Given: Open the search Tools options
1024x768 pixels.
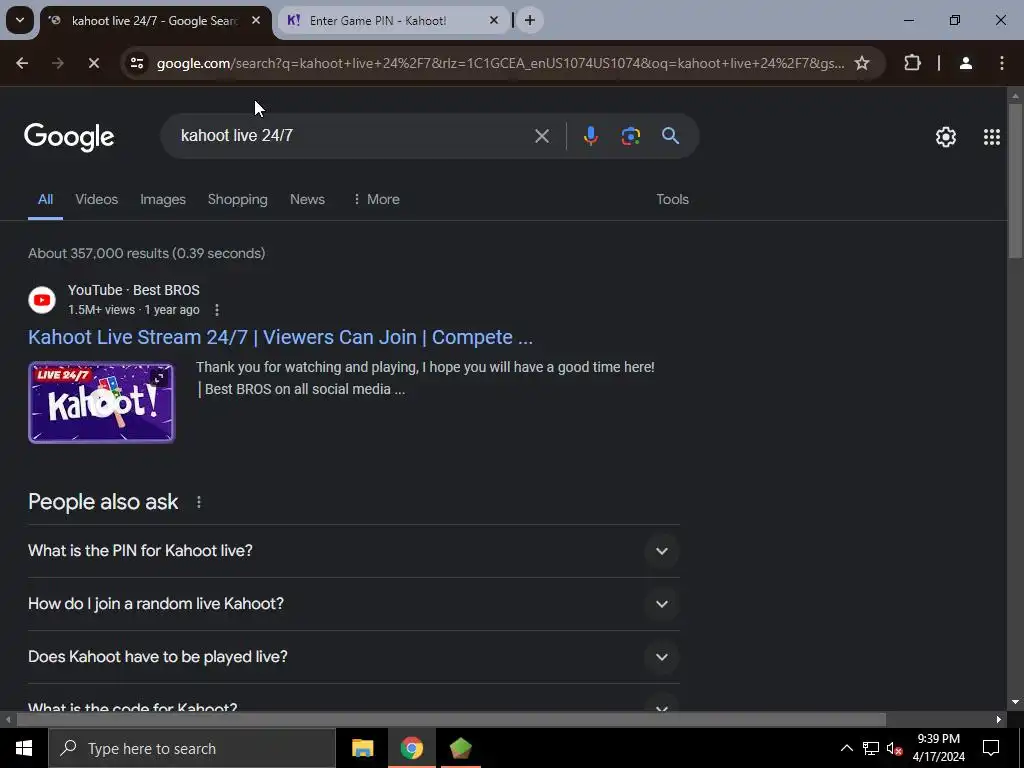Looking at the screenshot, I should [672, 199].
